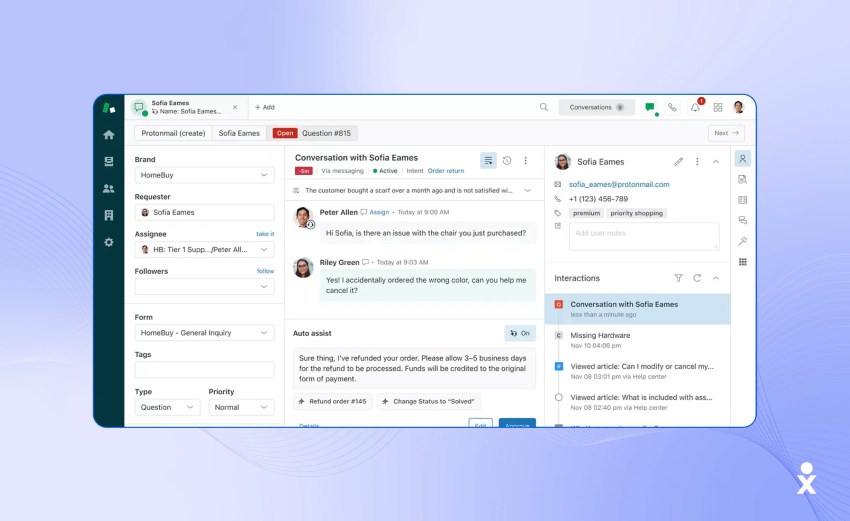The image size is (850, 521).
Task: Open the knowledge search panel icon
Action: click(743, 179)
